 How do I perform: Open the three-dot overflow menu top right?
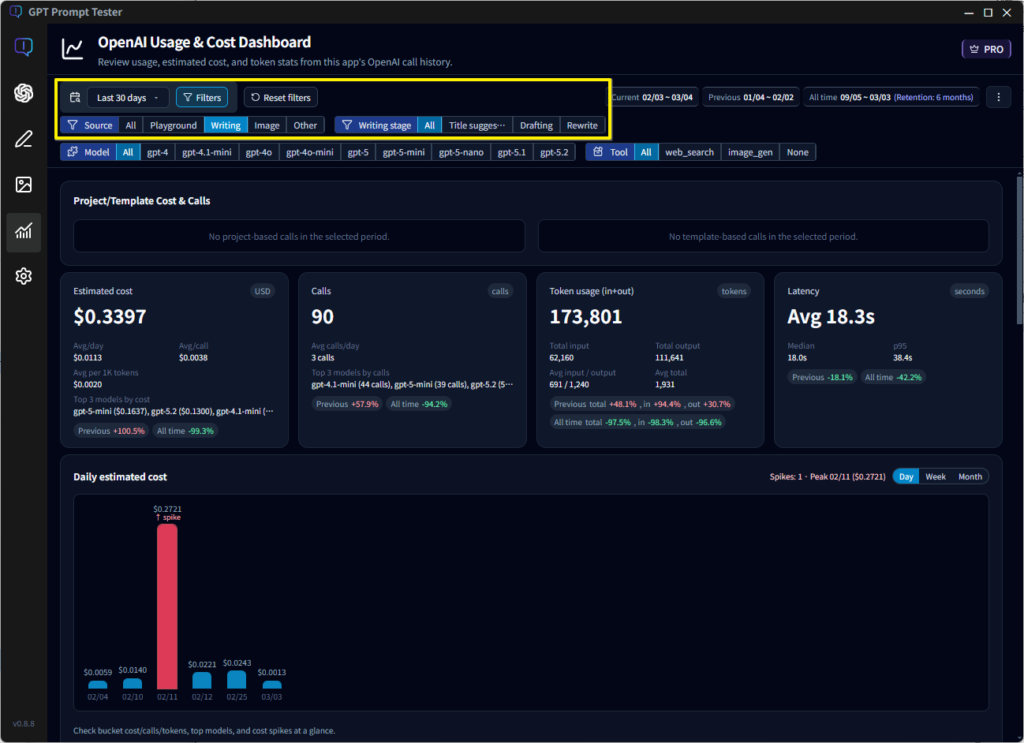point(997,97)
